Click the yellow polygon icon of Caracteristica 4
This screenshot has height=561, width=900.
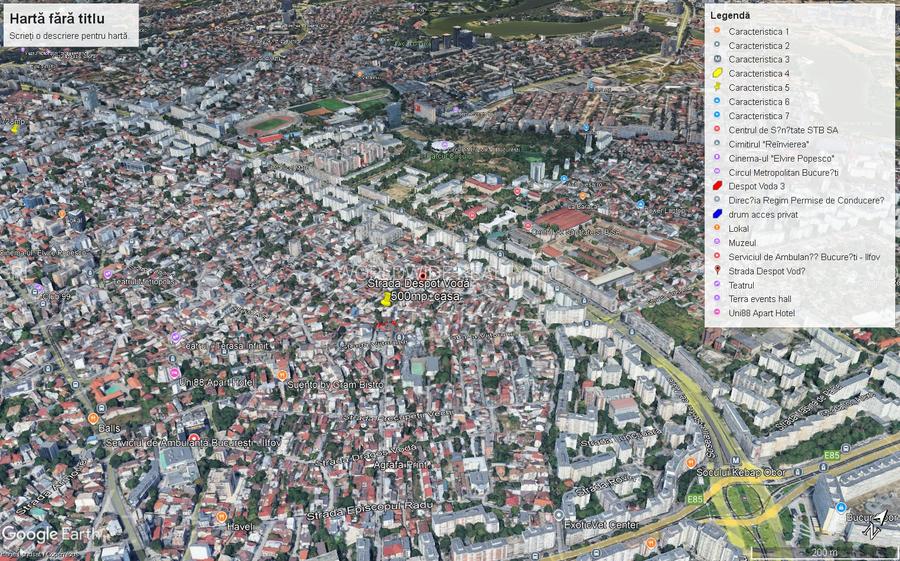[x=717, y=73]
